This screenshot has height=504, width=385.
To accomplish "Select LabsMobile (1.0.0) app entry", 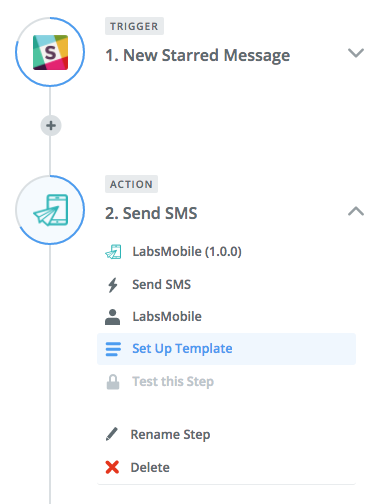I will (187, 252).
